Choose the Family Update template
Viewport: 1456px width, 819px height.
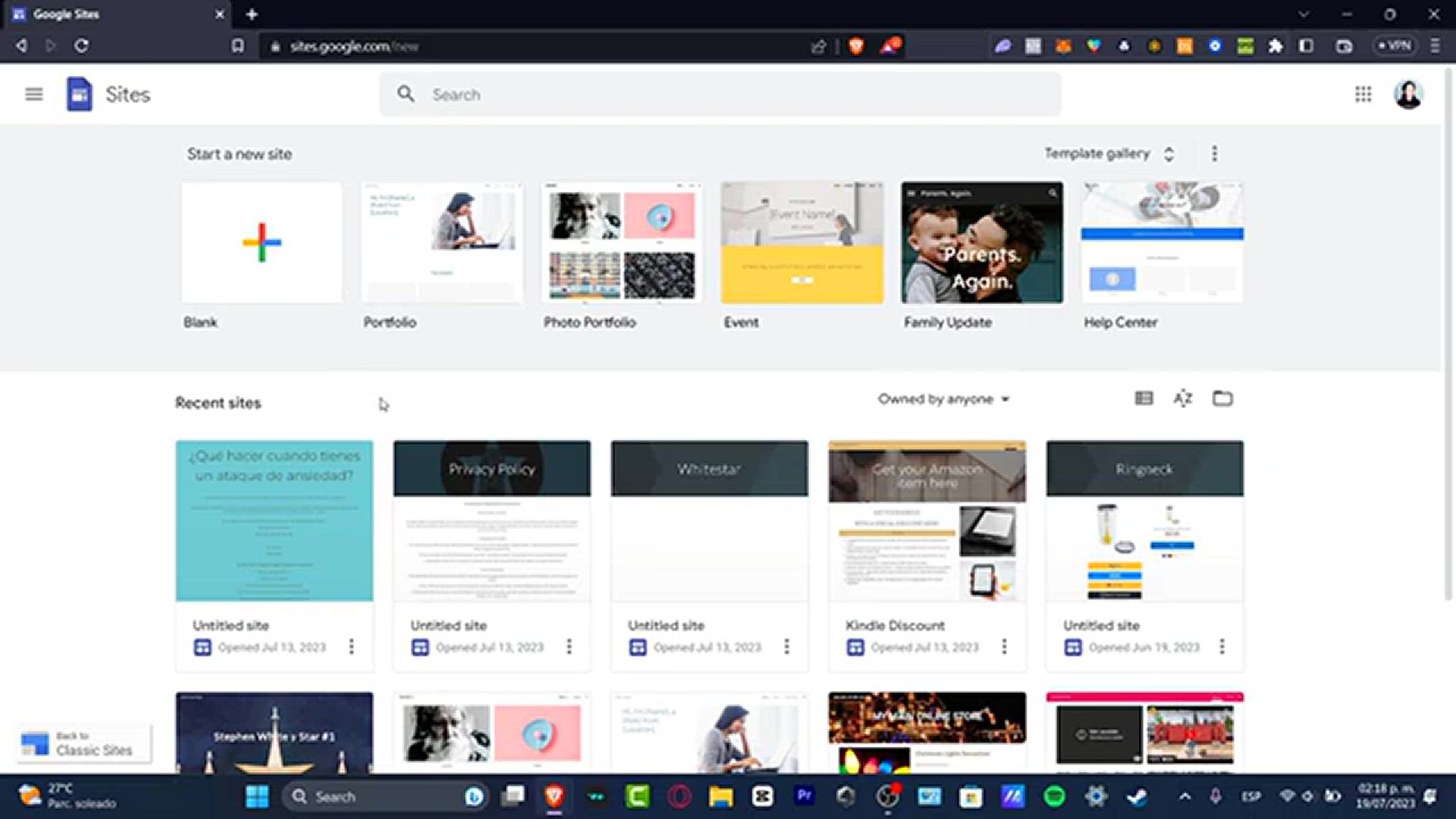pos(982,243)
